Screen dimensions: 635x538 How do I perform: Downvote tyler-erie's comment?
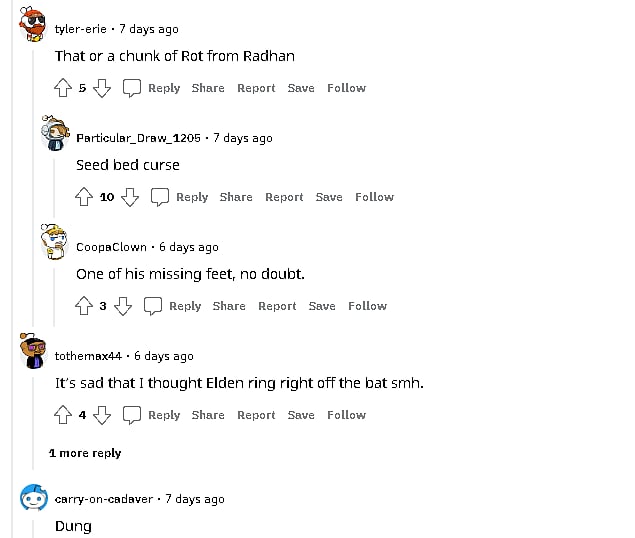click(x=101, y=88)
